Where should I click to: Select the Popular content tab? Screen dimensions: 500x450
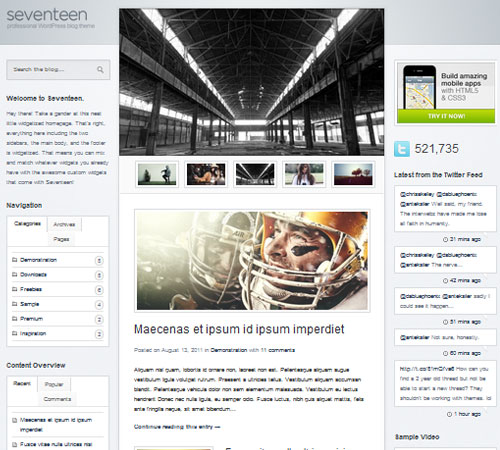tap(54, 385)
